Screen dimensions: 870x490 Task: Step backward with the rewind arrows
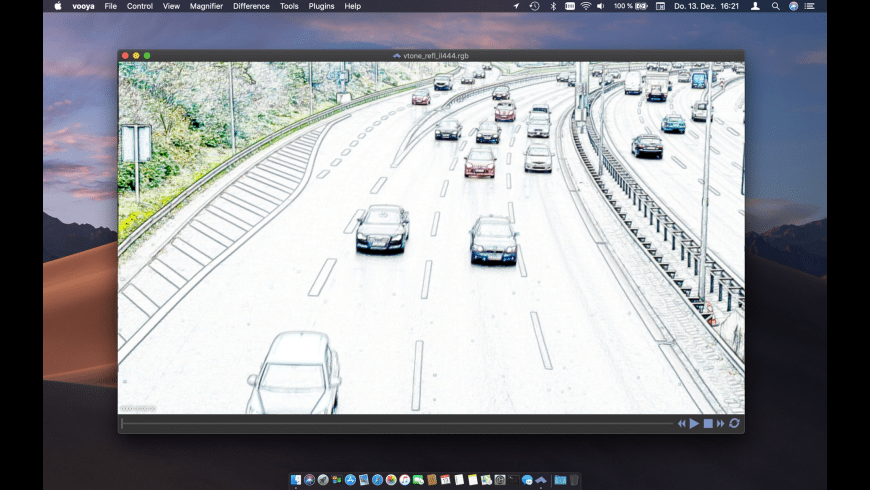pos(682,424)
